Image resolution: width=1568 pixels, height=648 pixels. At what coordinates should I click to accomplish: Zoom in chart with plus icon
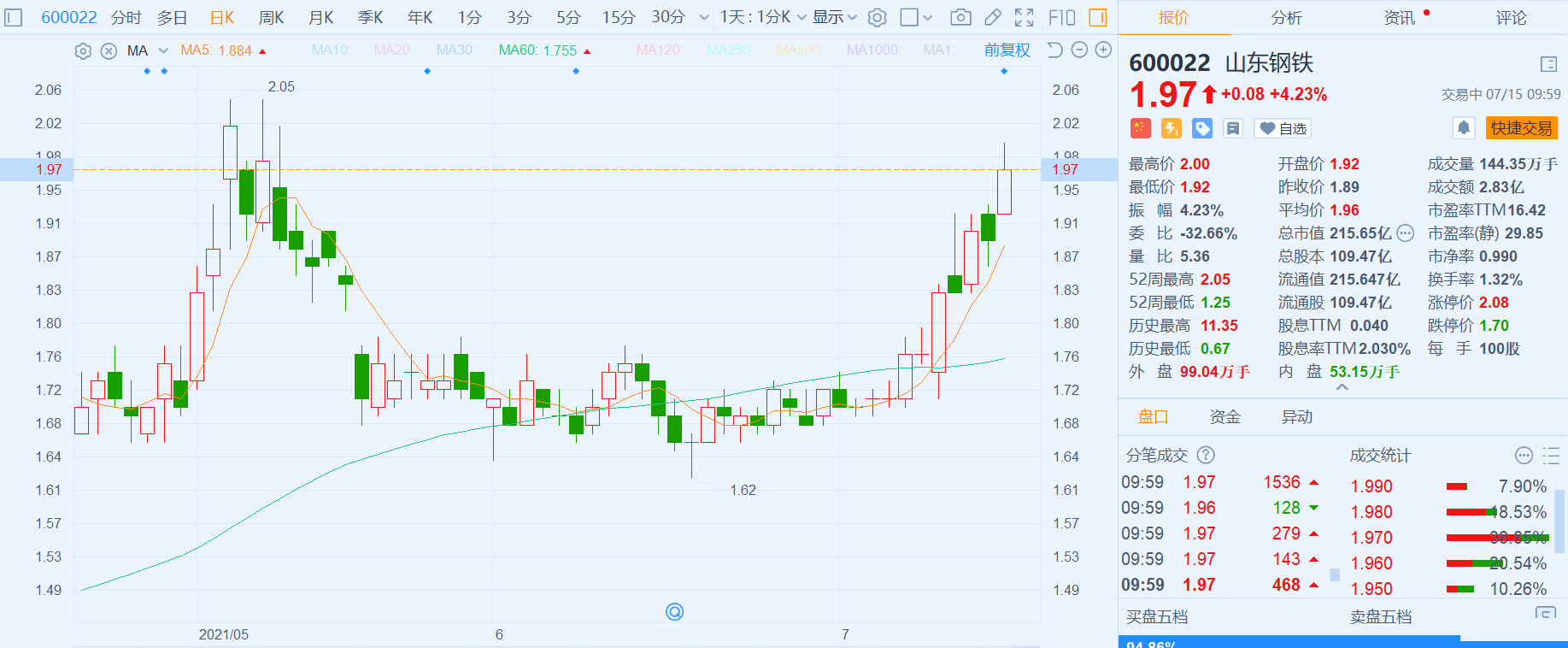[1103, 50]
